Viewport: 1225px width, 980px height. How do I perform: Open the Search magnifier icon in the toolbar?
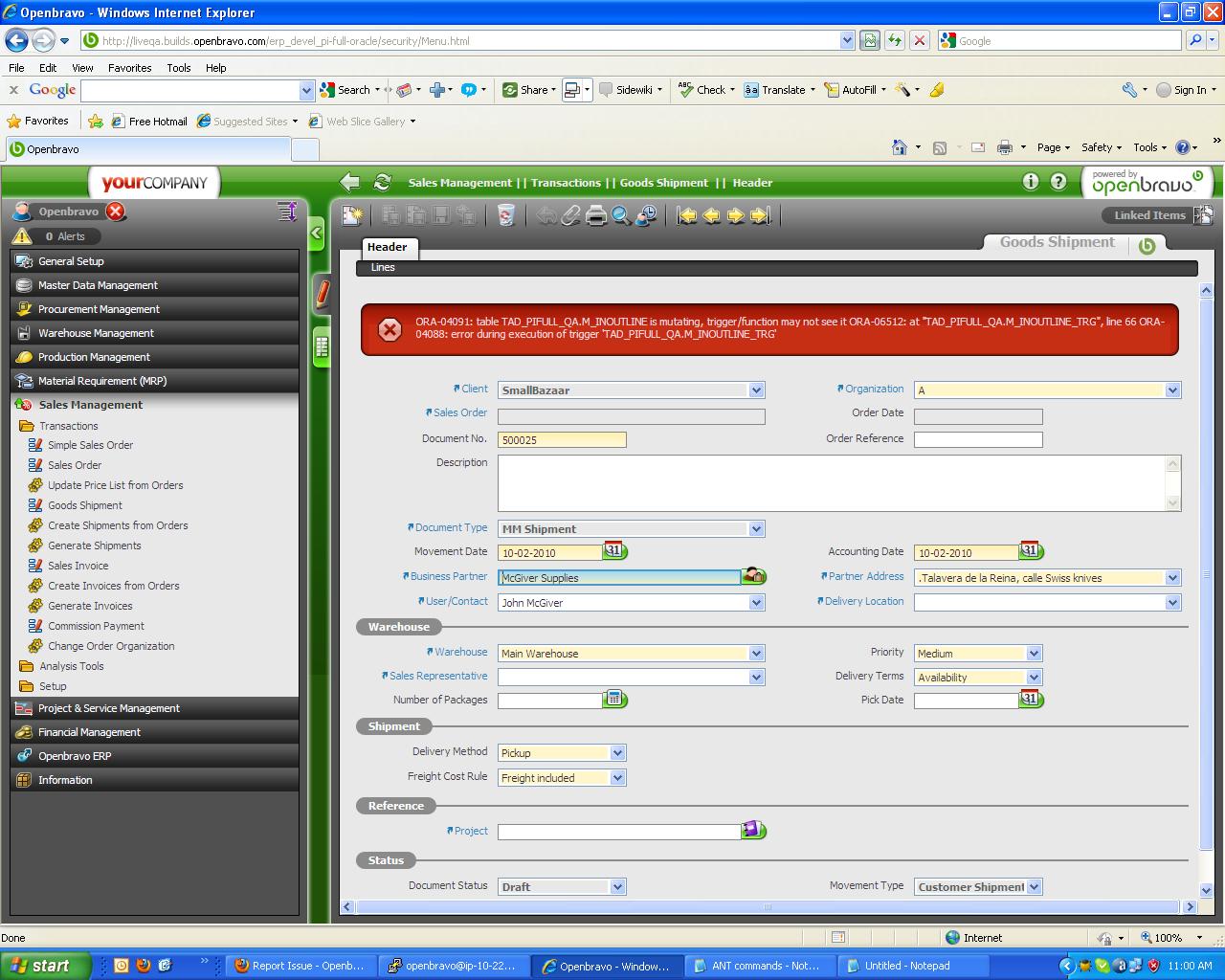(x=621, y=215)
